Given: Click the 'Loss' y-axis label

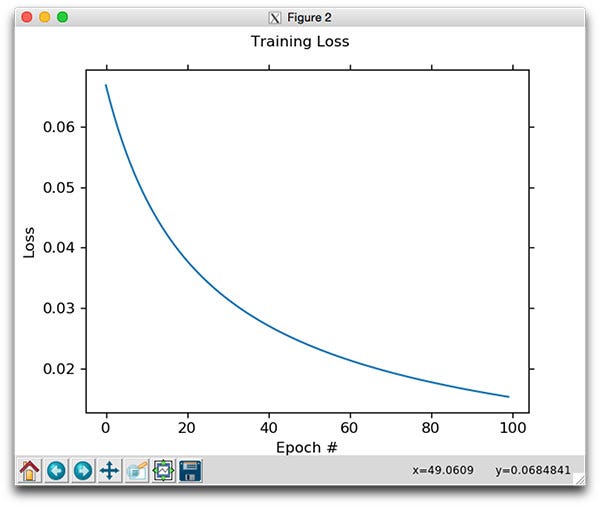Looking at the screenshot, I should pos(29,243).
